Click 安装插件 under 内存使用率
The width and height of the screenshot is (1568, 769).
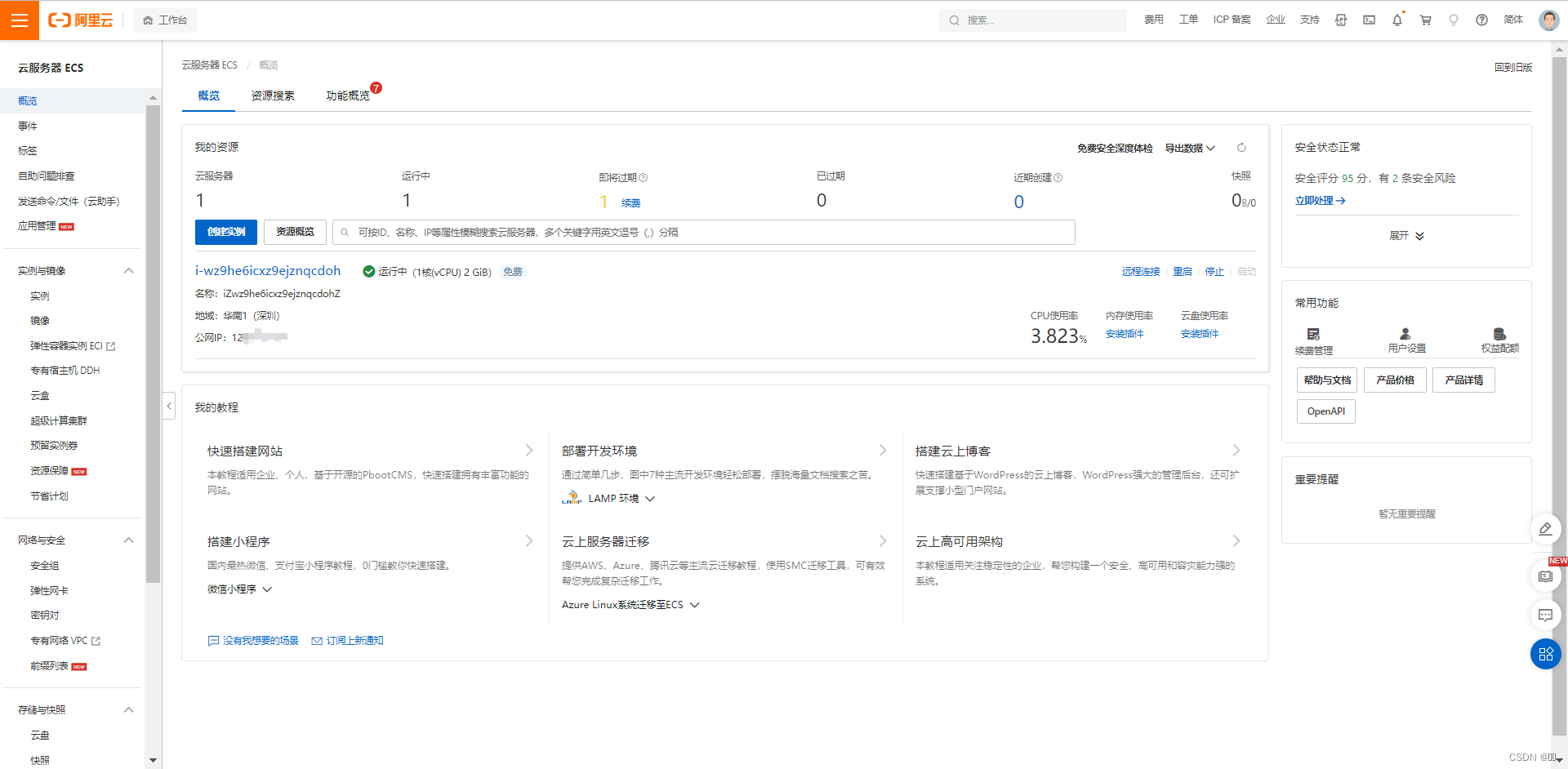tap(1125, 334)
